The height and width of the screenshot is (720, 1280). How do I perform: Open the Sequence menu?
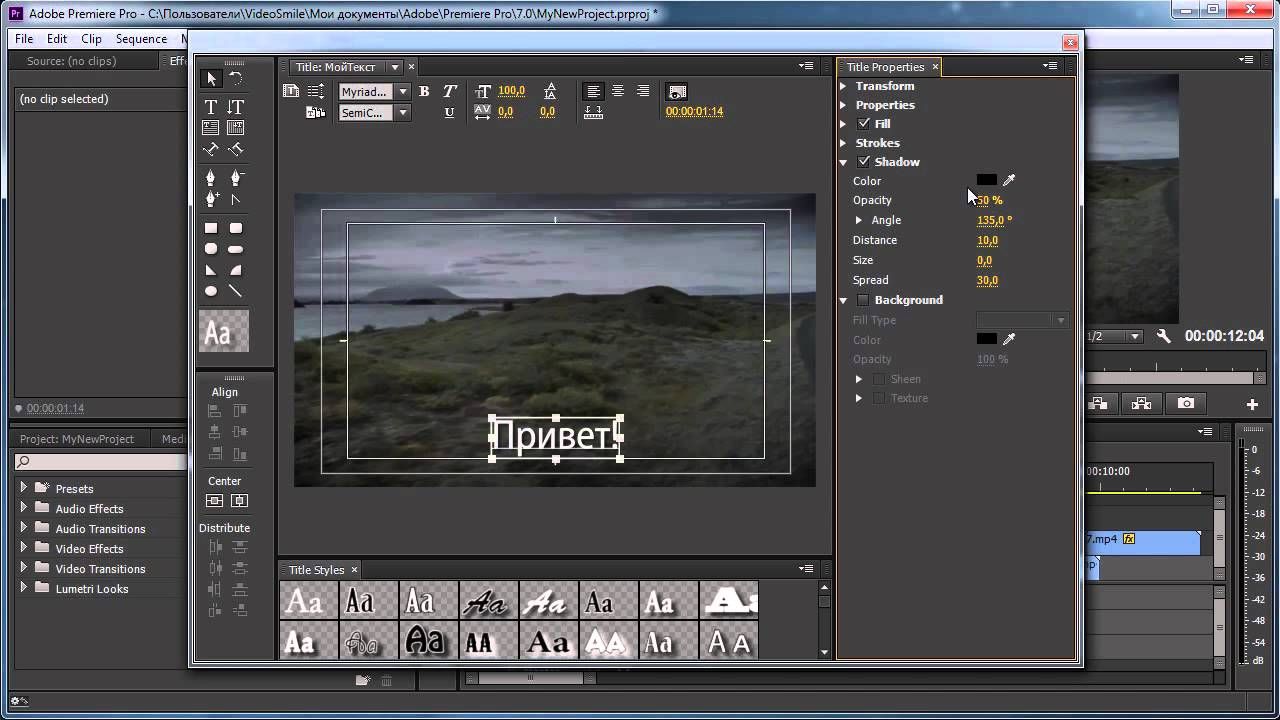141,39
